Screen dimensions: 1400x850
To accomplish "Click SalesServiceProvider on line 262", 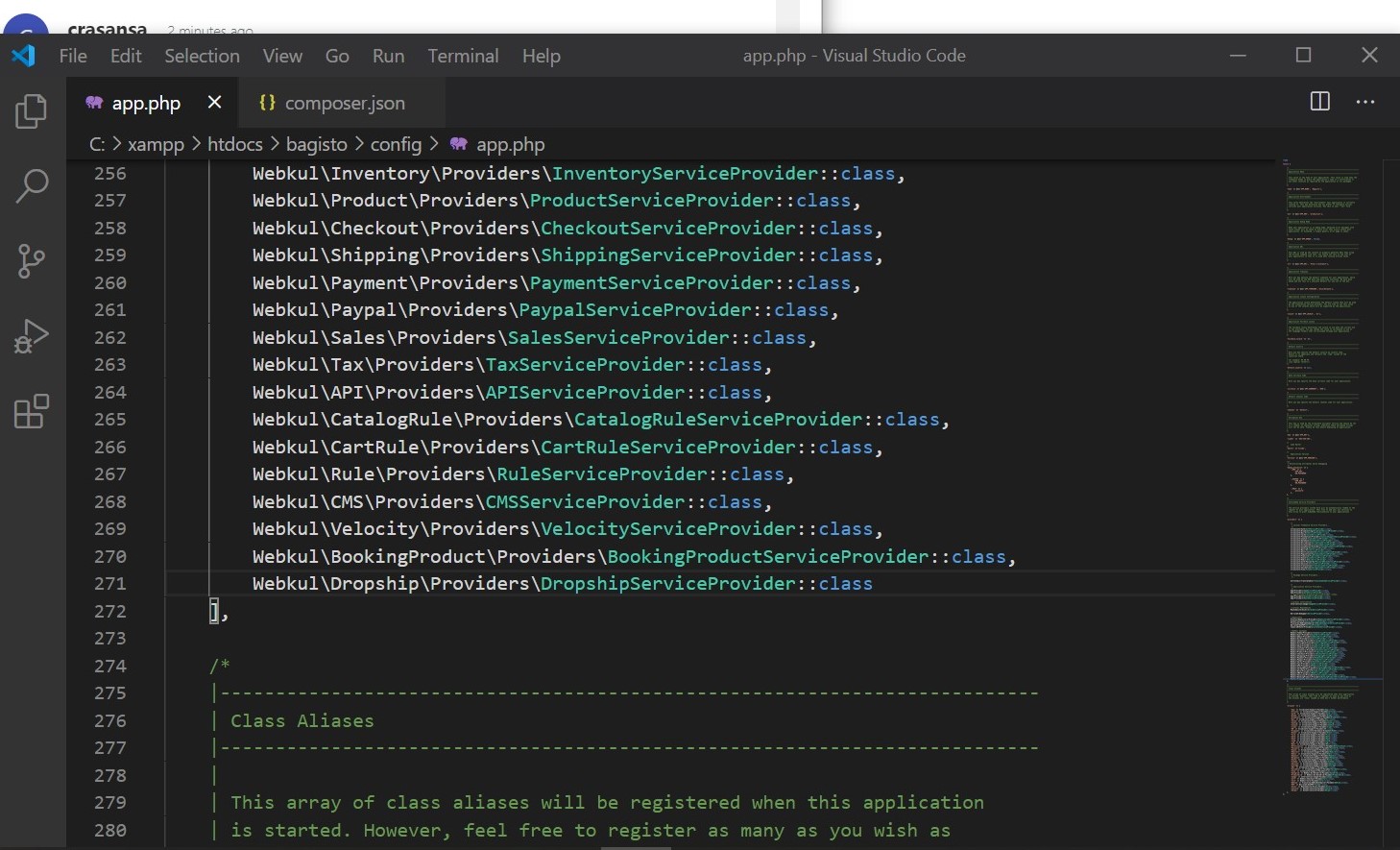I will tap(618, 337).
